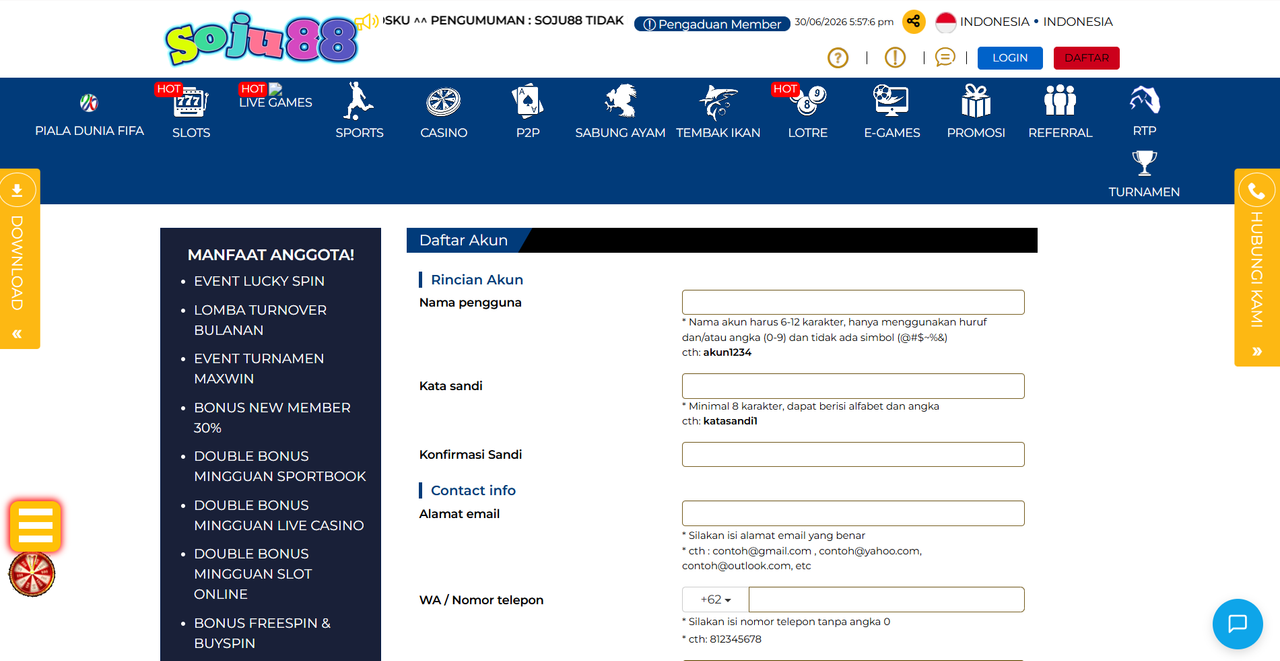Image resolution: width=1280 pixels, height=661 pixels.
Task: Click the HUBUNGI KAMI vertical label
Action: [x=1257, y=270]
